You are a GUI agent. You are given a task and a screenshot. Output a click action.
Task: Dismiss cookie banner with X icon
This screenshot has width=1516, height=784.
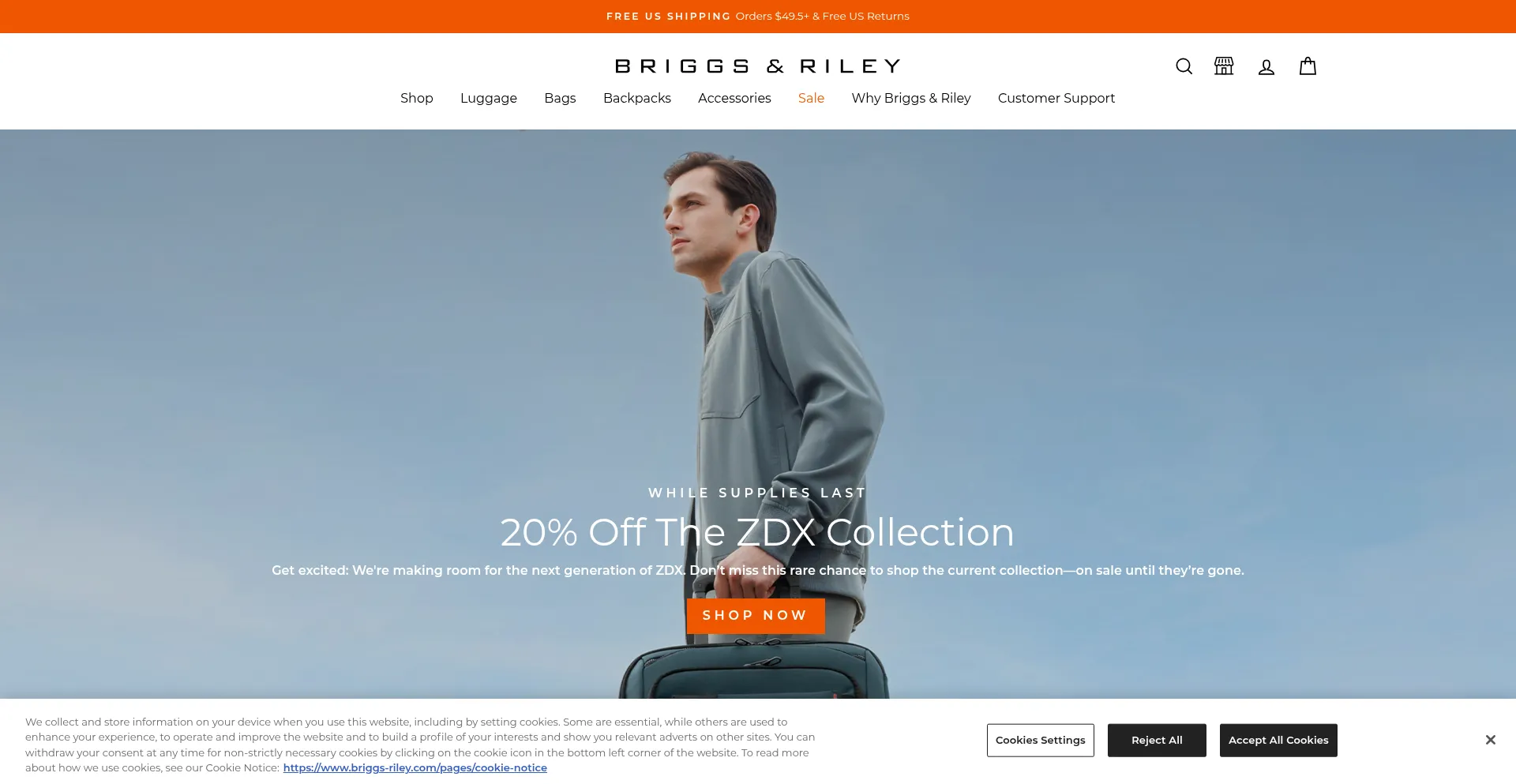coord(1490,740)
